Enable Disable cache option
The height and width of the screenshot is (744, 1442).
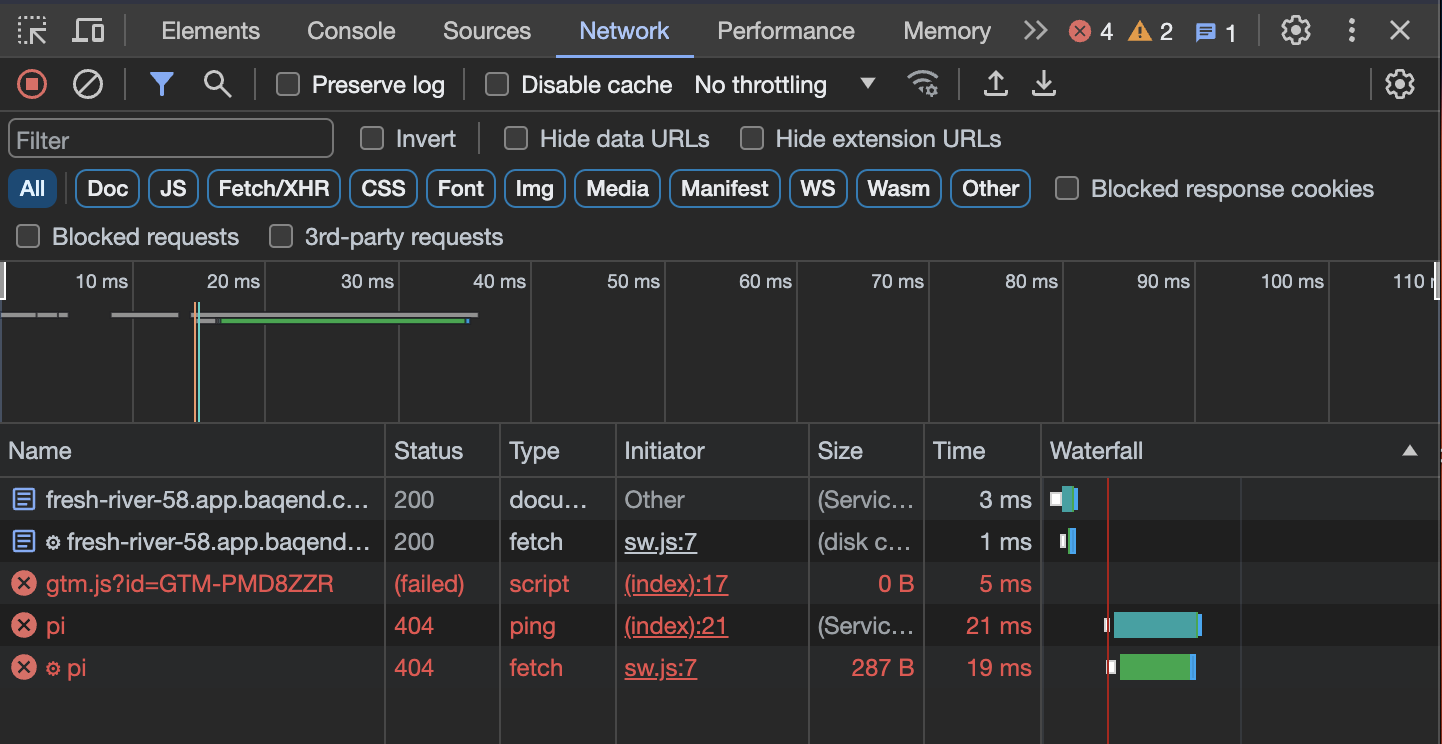tap(497, 85)
